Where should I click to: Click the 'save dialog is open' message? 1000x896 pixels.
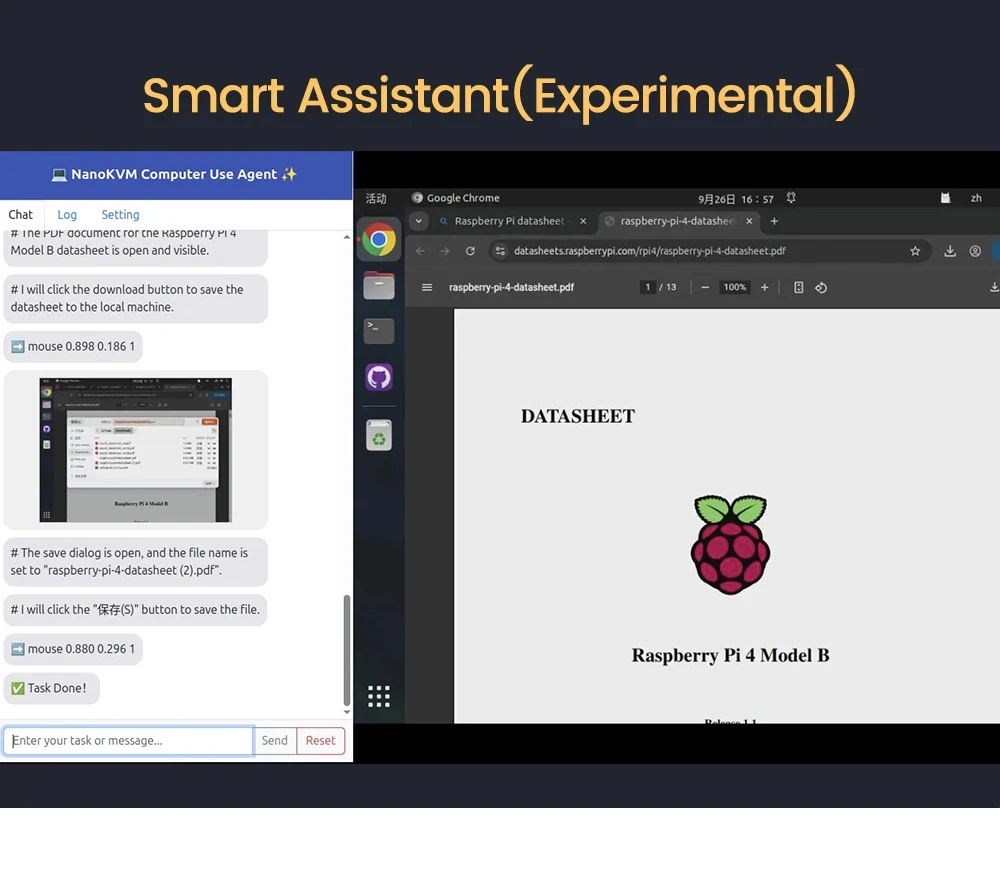tap(135, 562)
